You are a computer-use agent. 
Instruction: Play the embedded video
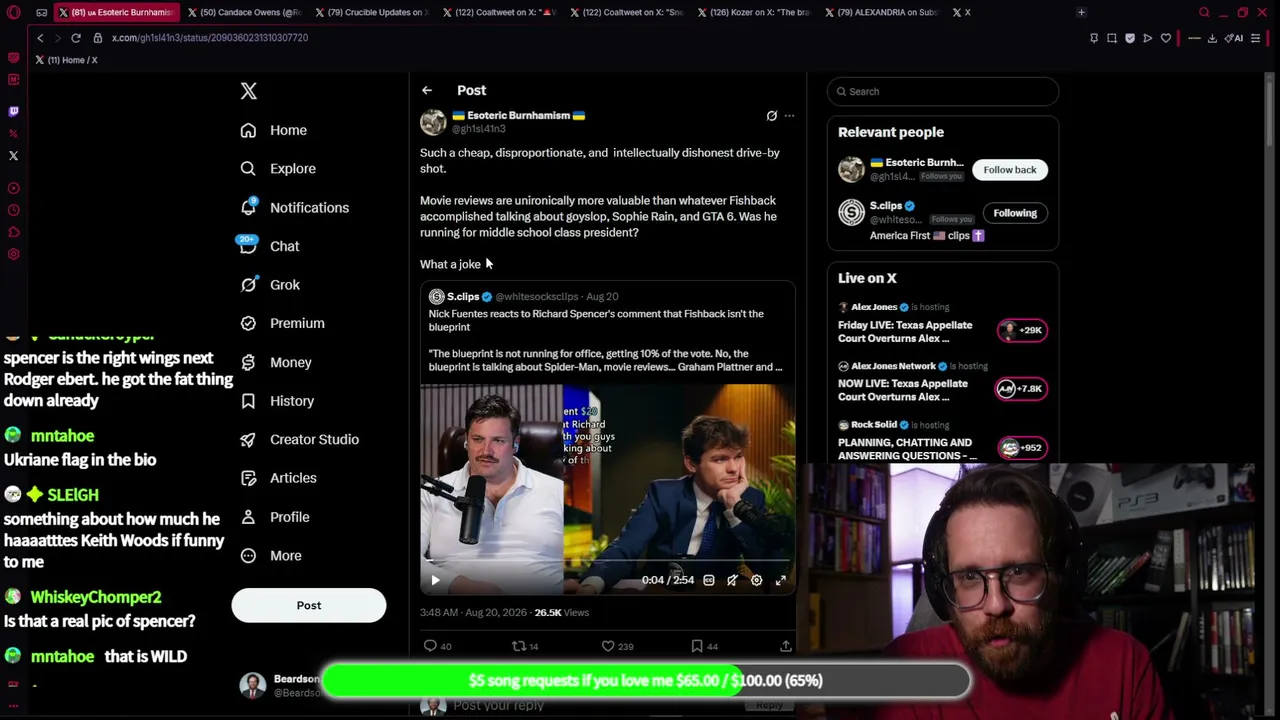(x=435, y=580)
